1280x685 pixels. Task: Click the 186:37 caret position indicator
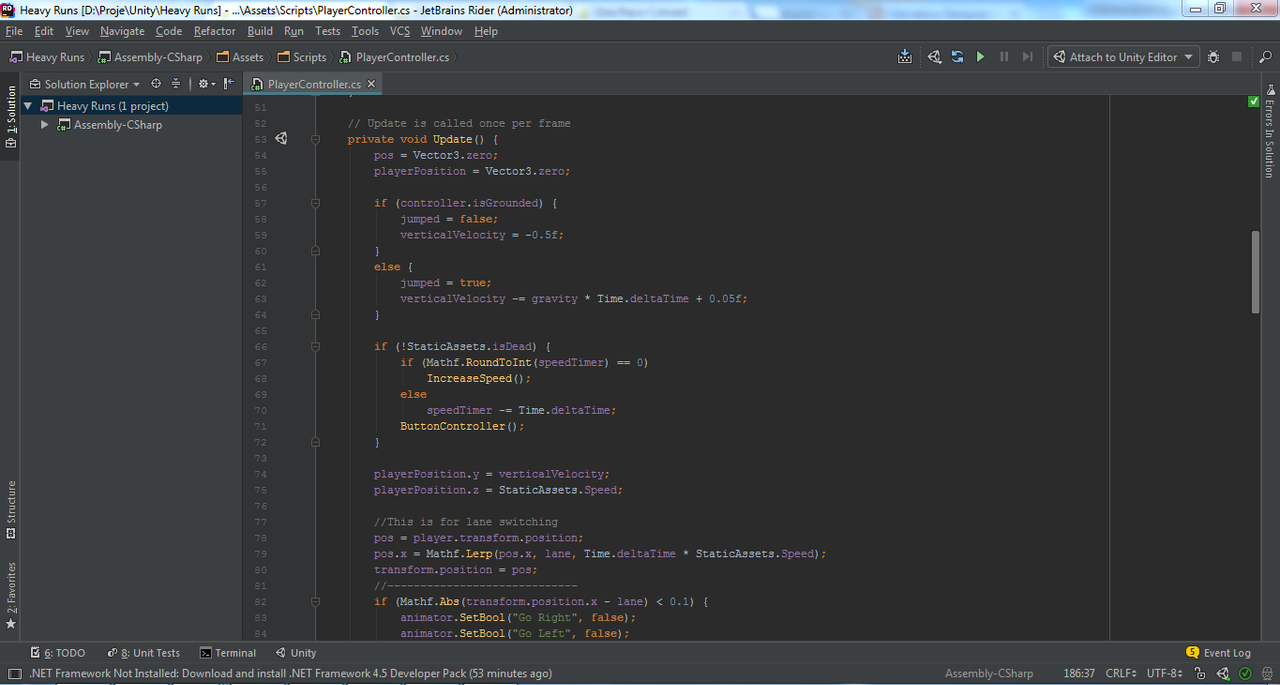click(x=1079, y=673)
